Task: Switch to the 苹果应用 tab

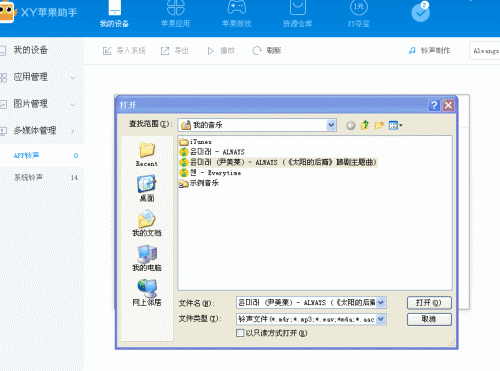Action: click(x=175, y=14)
